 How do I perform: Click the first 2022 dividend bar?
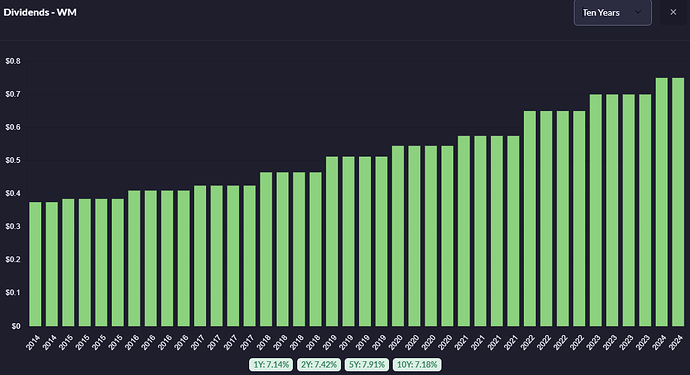pos(530,219)
